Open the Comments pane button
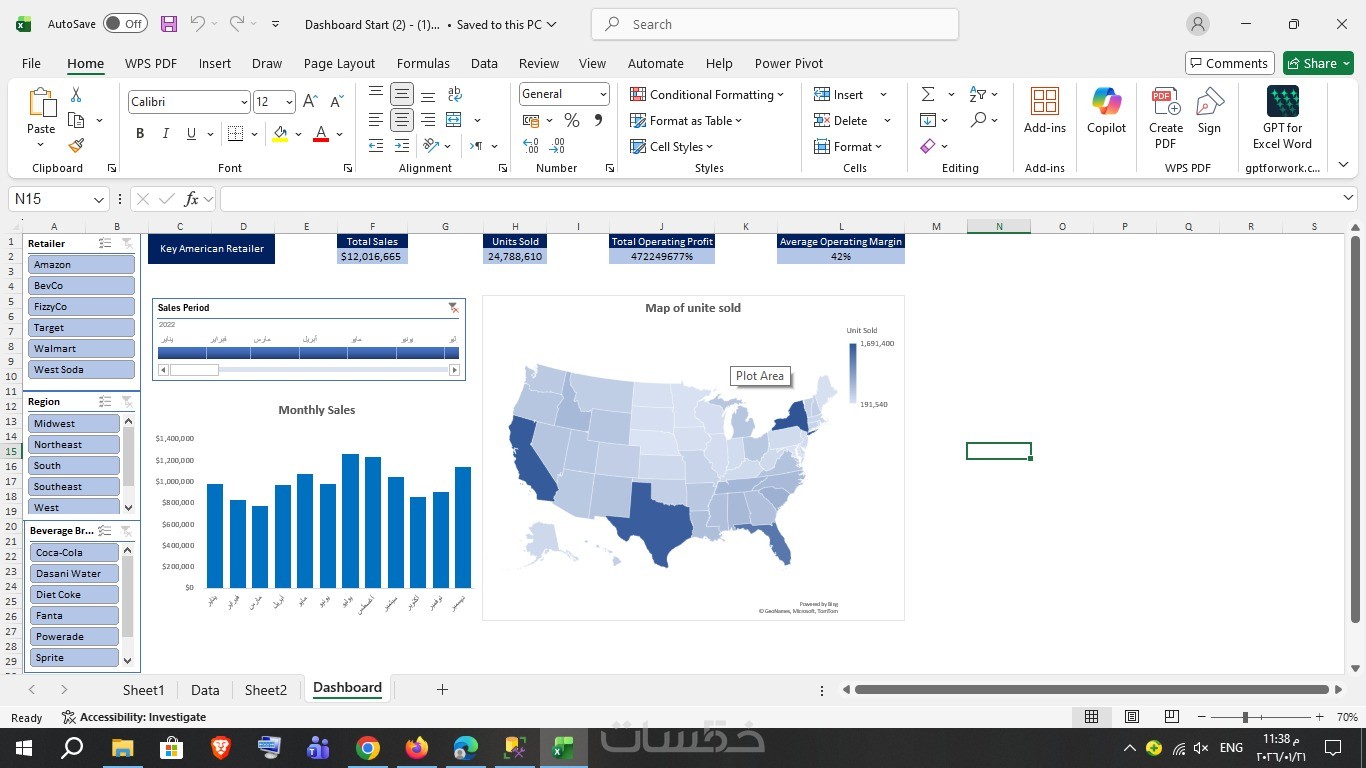This screenshot has height=768, width=1366. coord(1229,63)
